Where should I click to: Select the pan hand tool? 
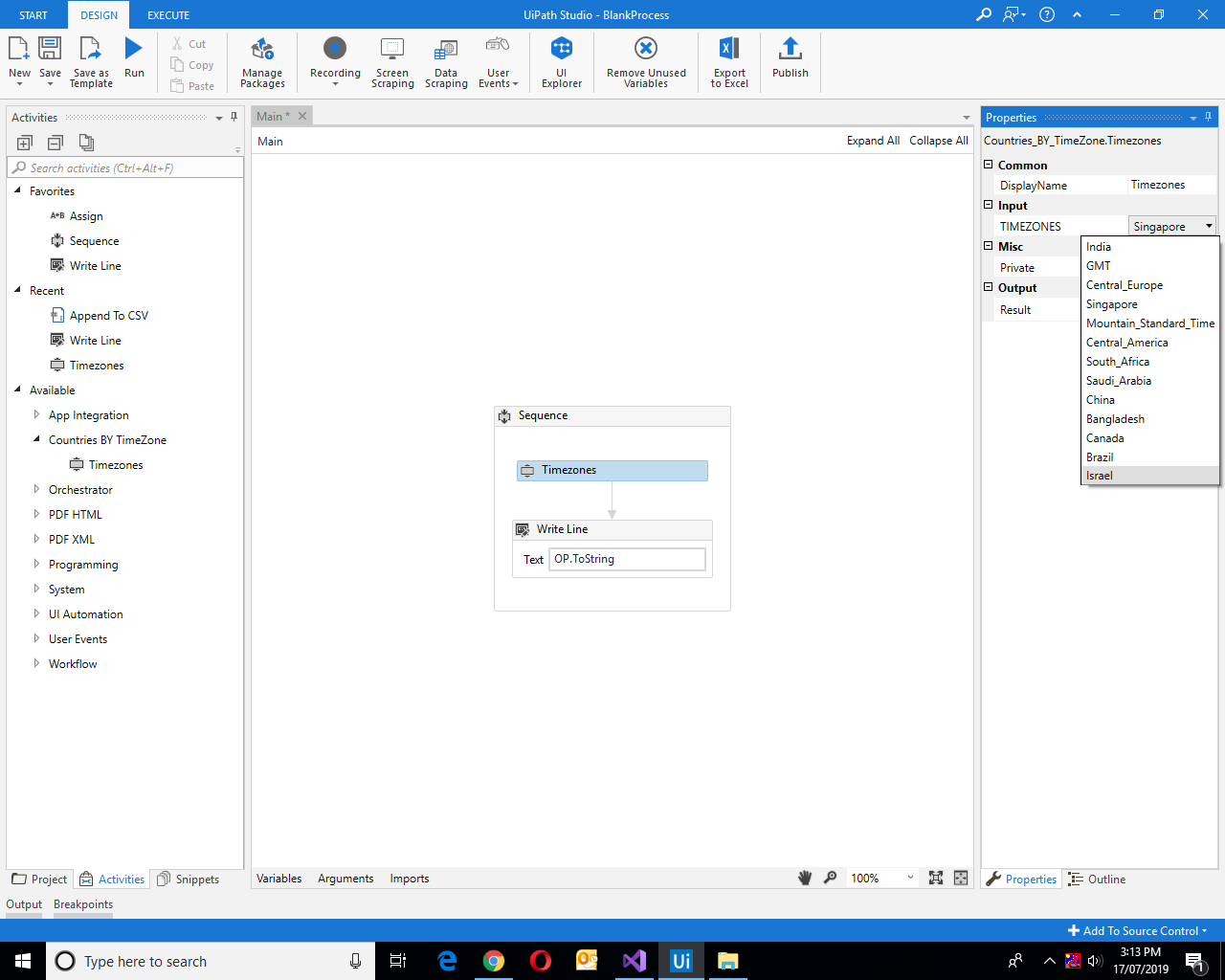click(x=805, y=878)
